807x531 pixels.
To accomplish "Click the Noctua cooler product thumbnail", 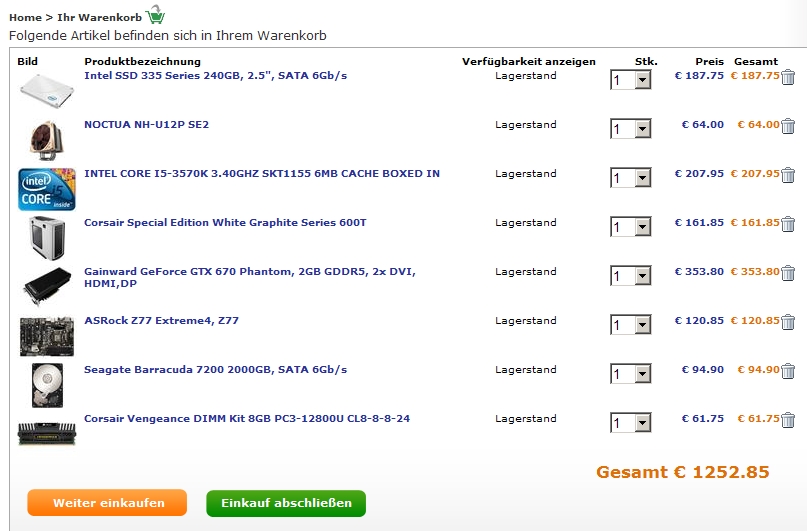I will pyautogui.click(x=47, y=140).
